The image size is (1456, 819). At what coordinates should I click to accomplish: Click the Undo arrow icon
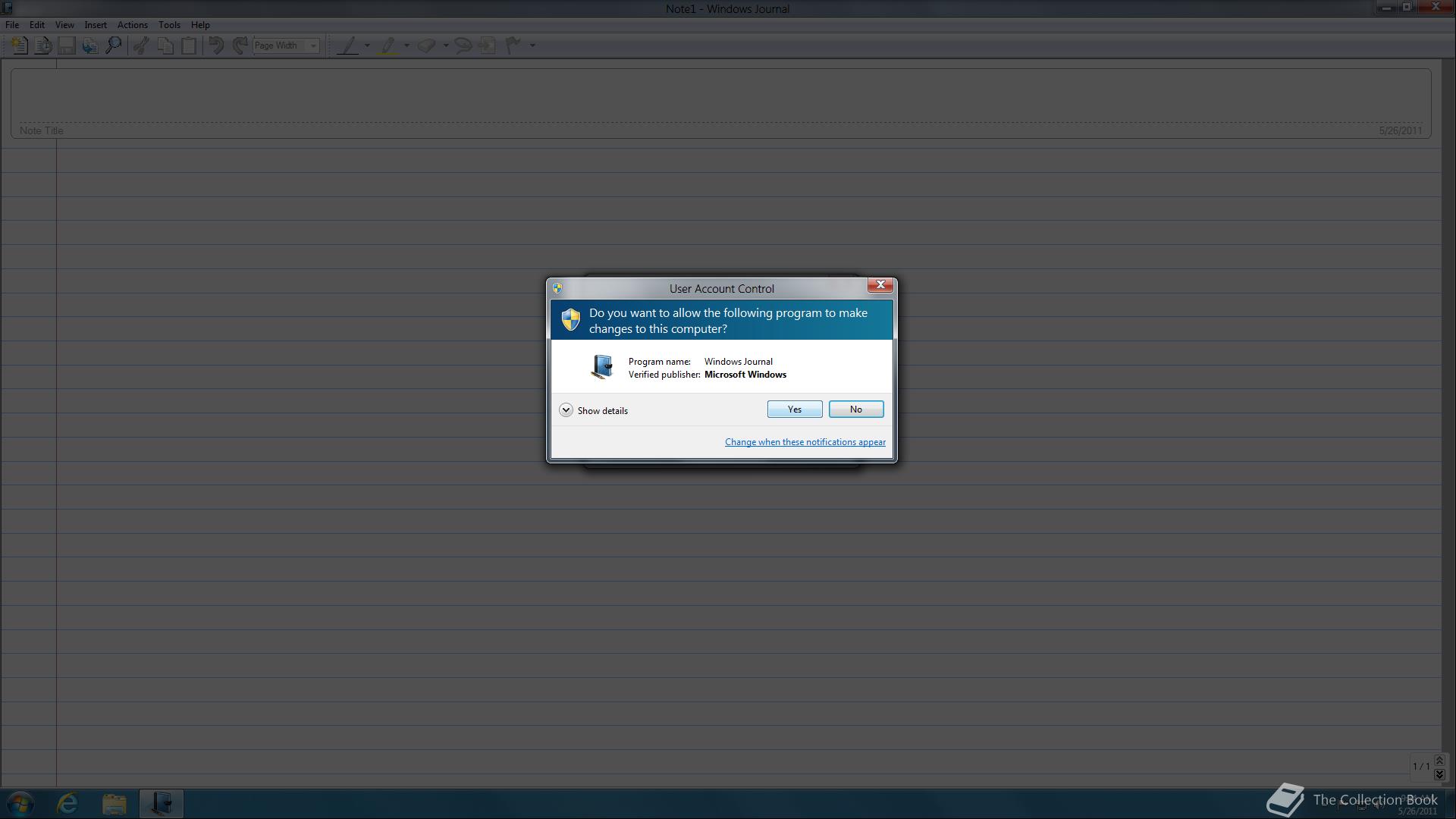pyautogui.click(x=216, y=45)
